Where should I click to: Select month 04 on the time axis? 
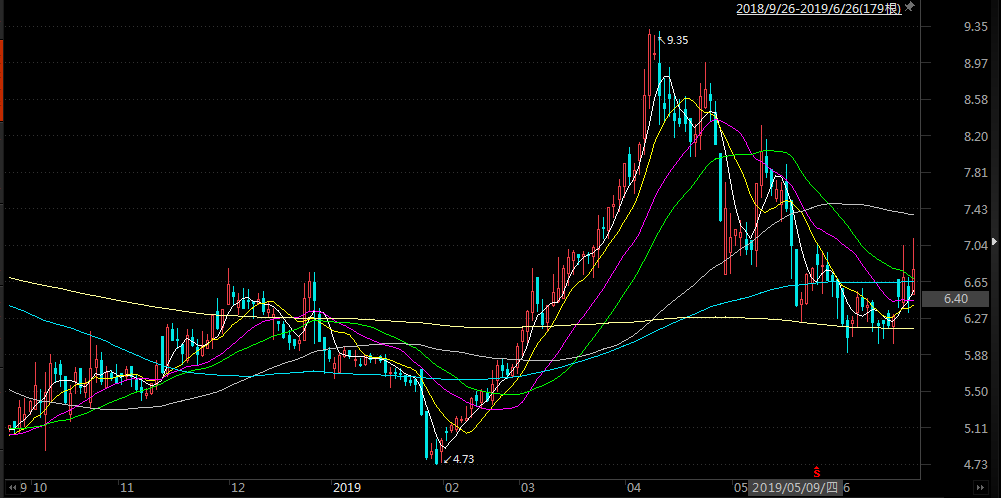pyautogui.click(x=632, y=488)
